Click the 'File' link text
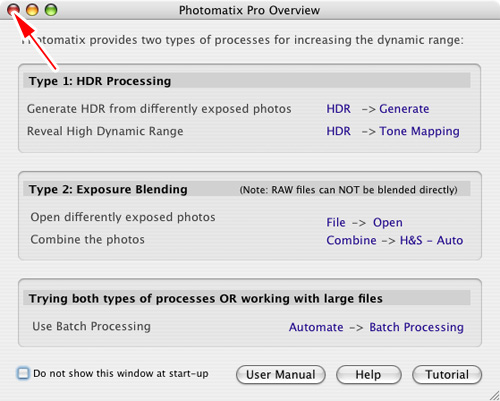The height and width of the screenshot is (401, 500). pyautogui.click(x=336, y=222)
